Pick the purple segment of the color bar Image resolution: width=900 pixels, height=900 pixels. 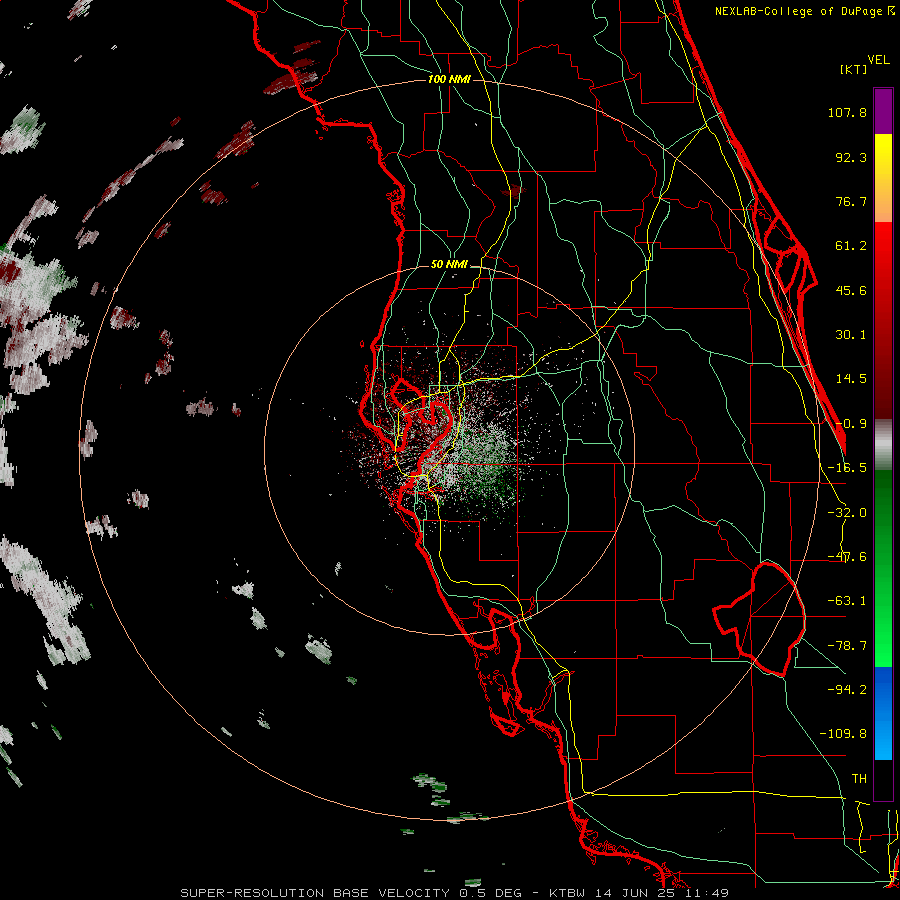pos(883,111)
